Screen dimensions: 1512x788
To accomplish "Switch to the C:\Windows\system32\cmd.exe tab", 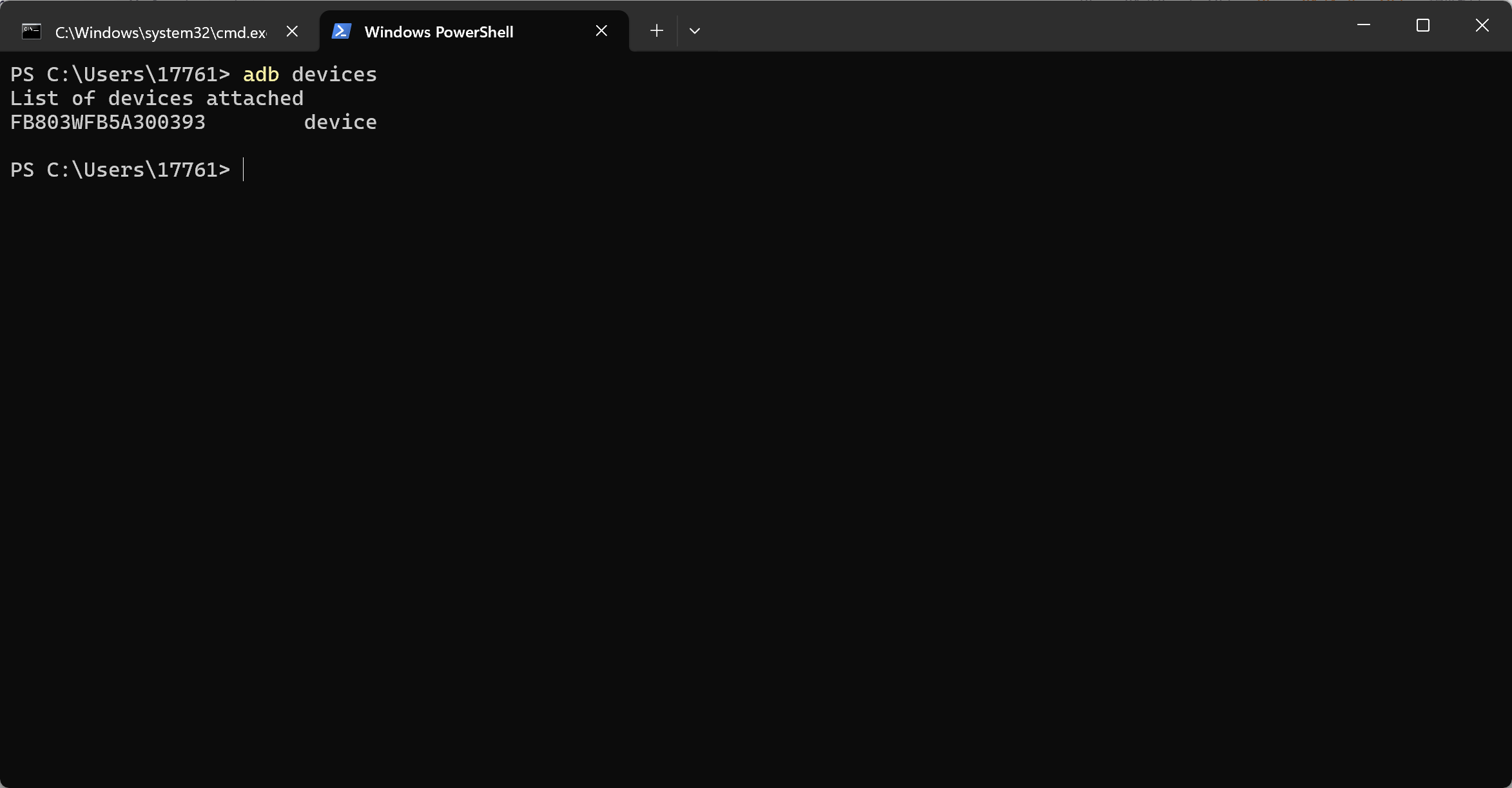I will pyautogui.click(x=160, y=32).
